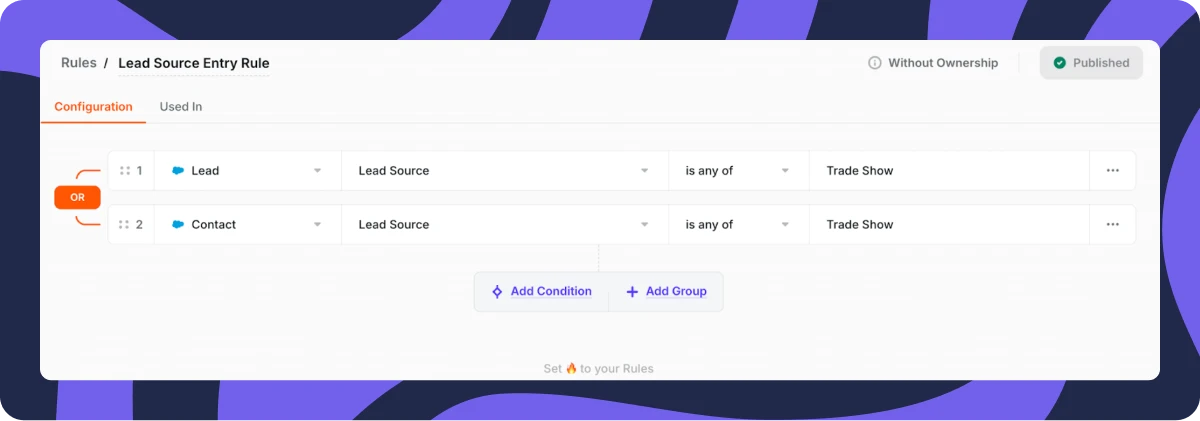Click the Salesforce cloud icon beside Lead
Image resolution: width=1200 pixels, height=421 pixels.
pyautogui.click(x=178, y=171)
